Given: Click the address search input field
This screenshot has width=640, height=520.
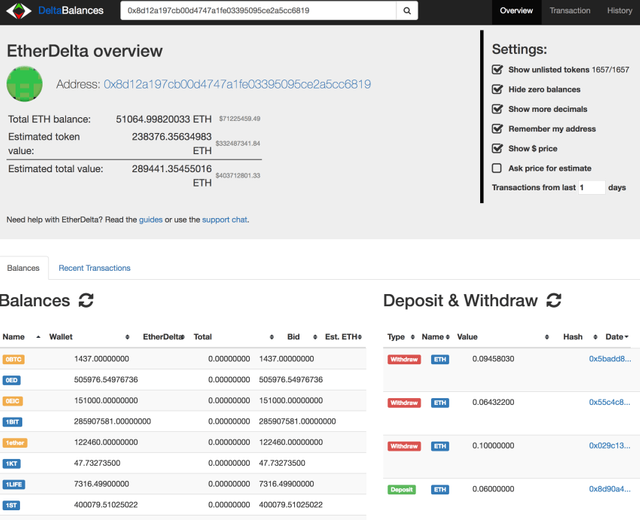Looking at the screenshot, I should point(258,11).
